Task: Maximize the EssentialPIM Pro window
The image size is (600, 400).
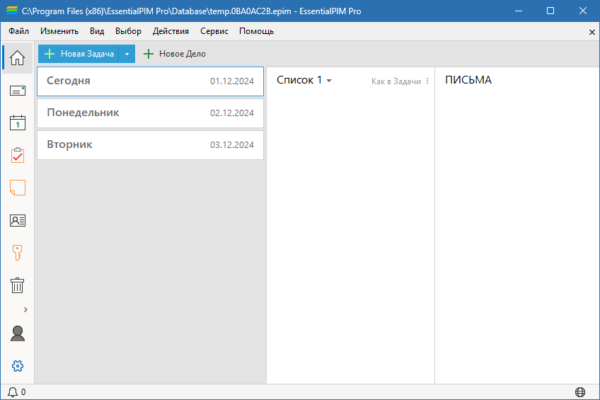Action: click(x=550, y=11)
